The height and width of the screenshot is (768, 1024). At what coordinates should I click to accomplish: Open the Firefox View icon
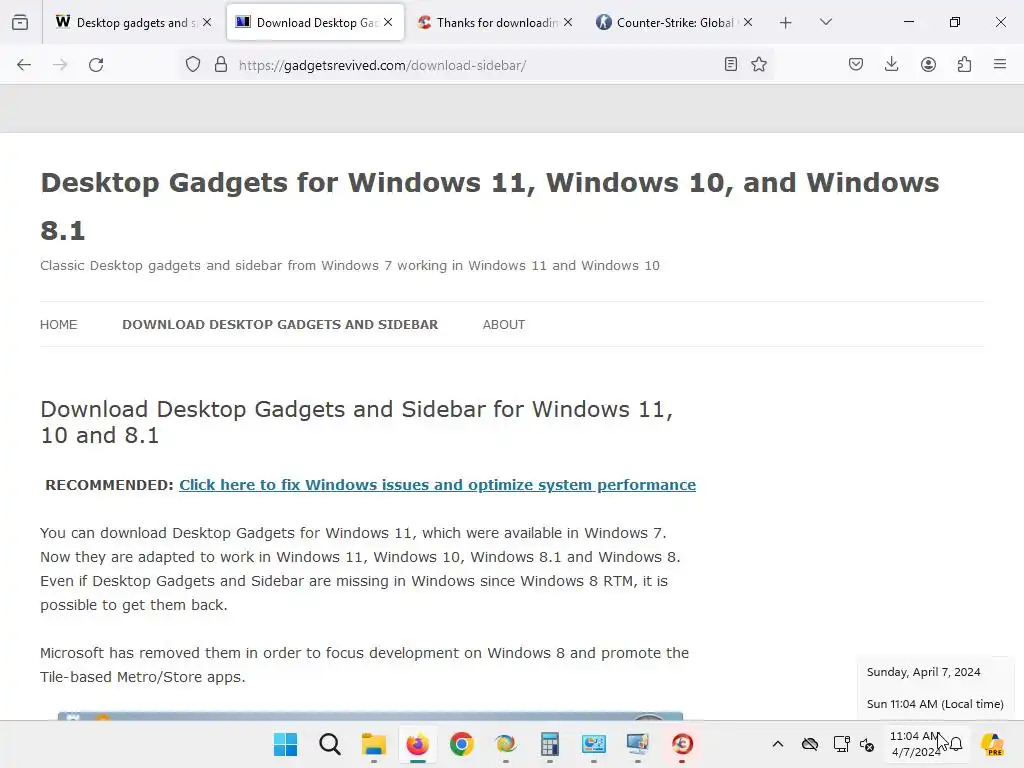(x=20, y=22)
